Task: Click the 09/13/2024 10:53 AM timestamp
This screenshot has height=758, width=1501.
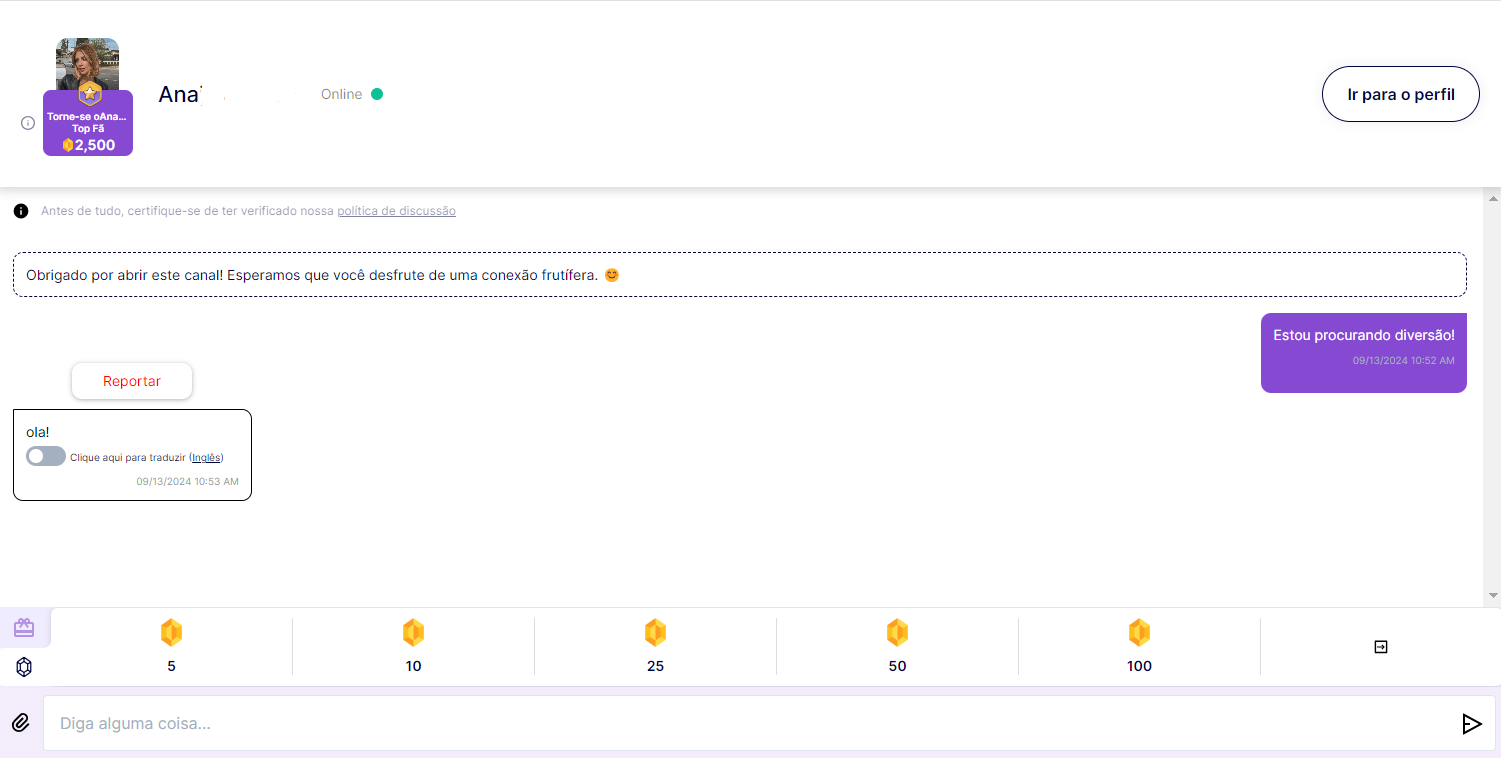Action: [x=187, y=481]
